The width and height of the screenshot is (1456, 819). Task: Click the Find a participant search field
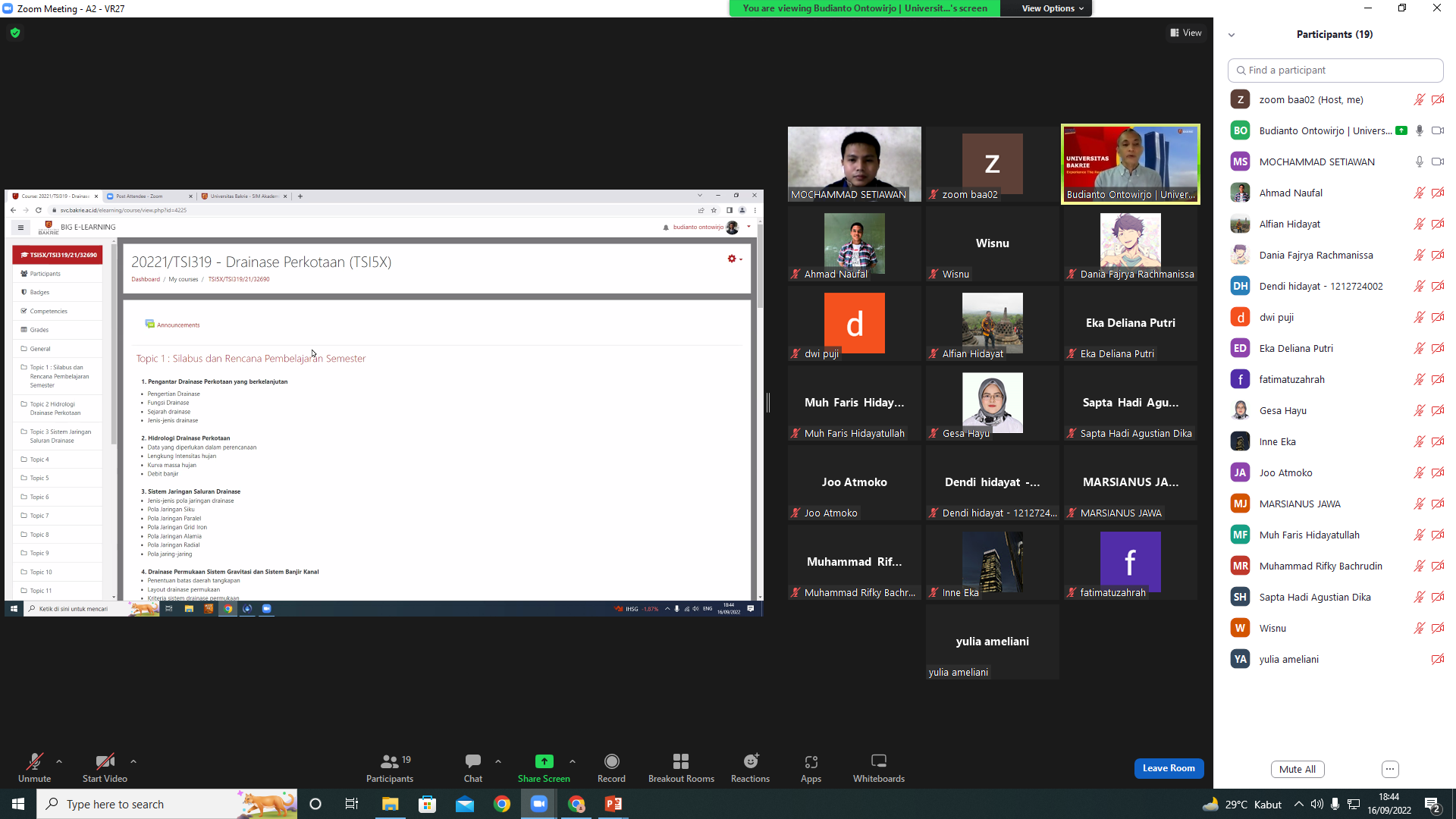[1335, 70]
